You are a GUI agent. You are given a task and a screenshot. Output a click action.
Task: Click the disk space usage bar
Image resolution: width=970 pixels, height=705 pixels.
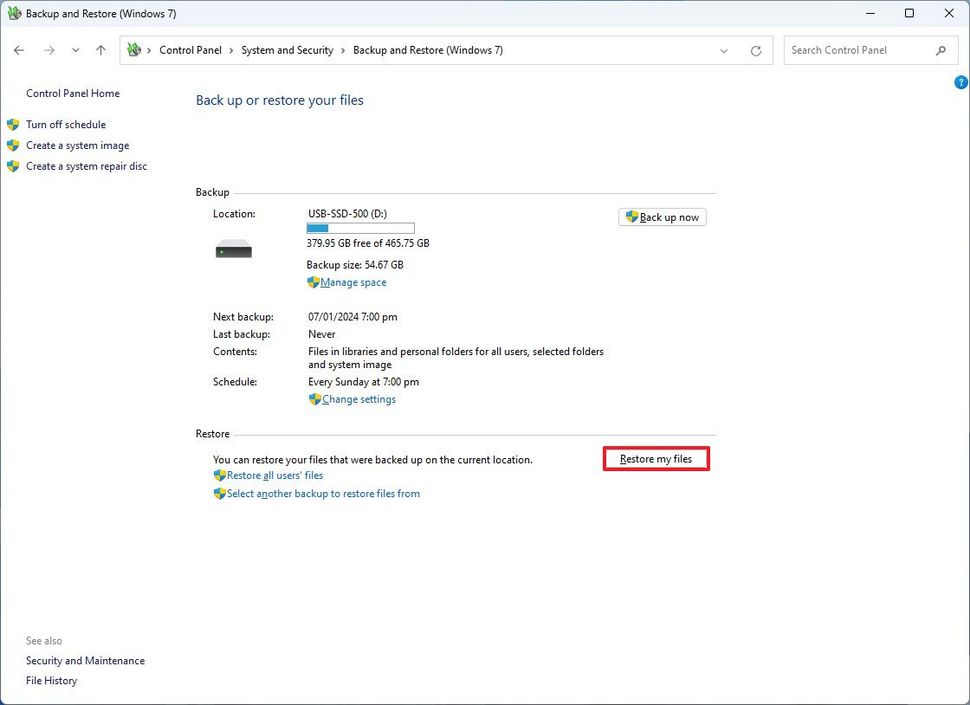pos(360,227)
